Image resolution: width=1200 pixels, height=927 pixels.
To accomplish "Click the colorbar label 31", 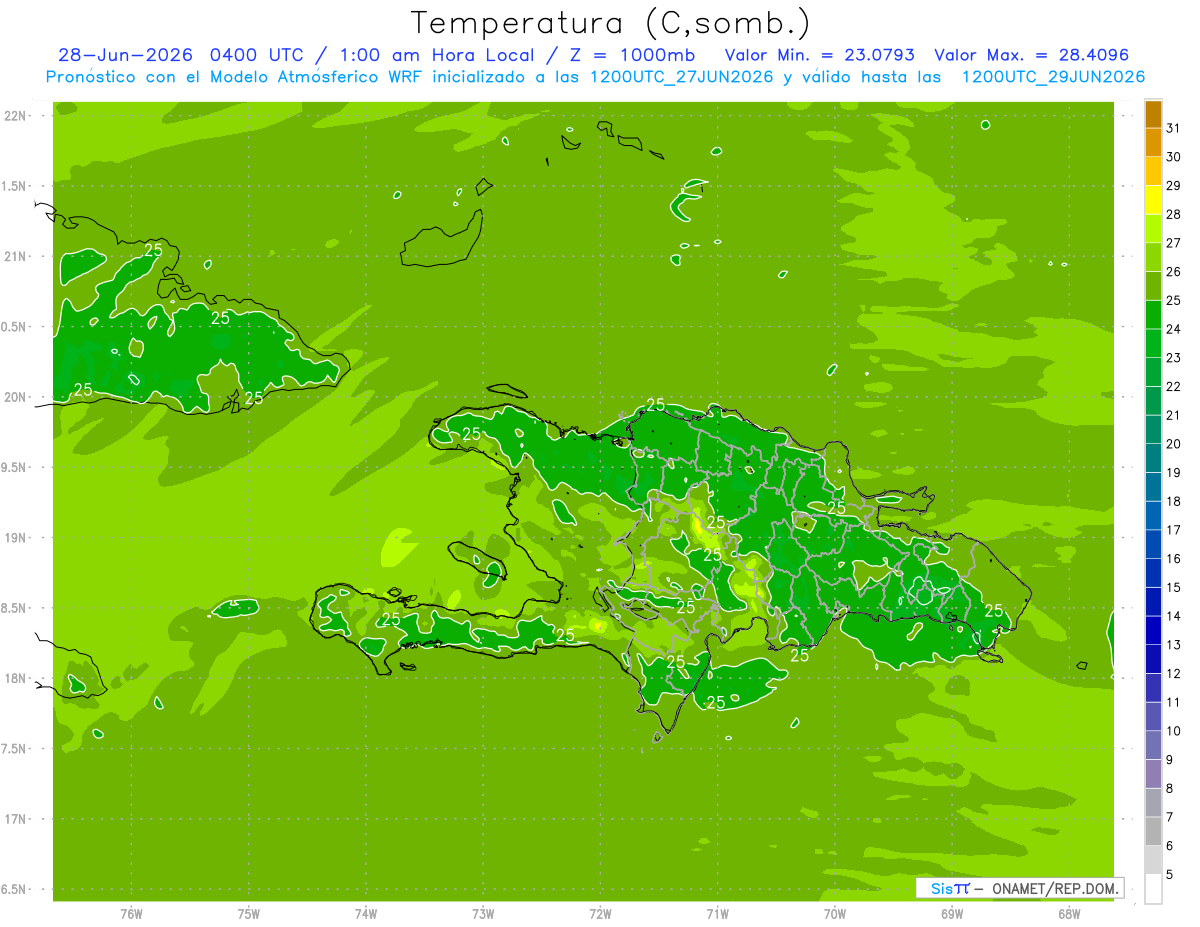I will (x=1173, y=128).
